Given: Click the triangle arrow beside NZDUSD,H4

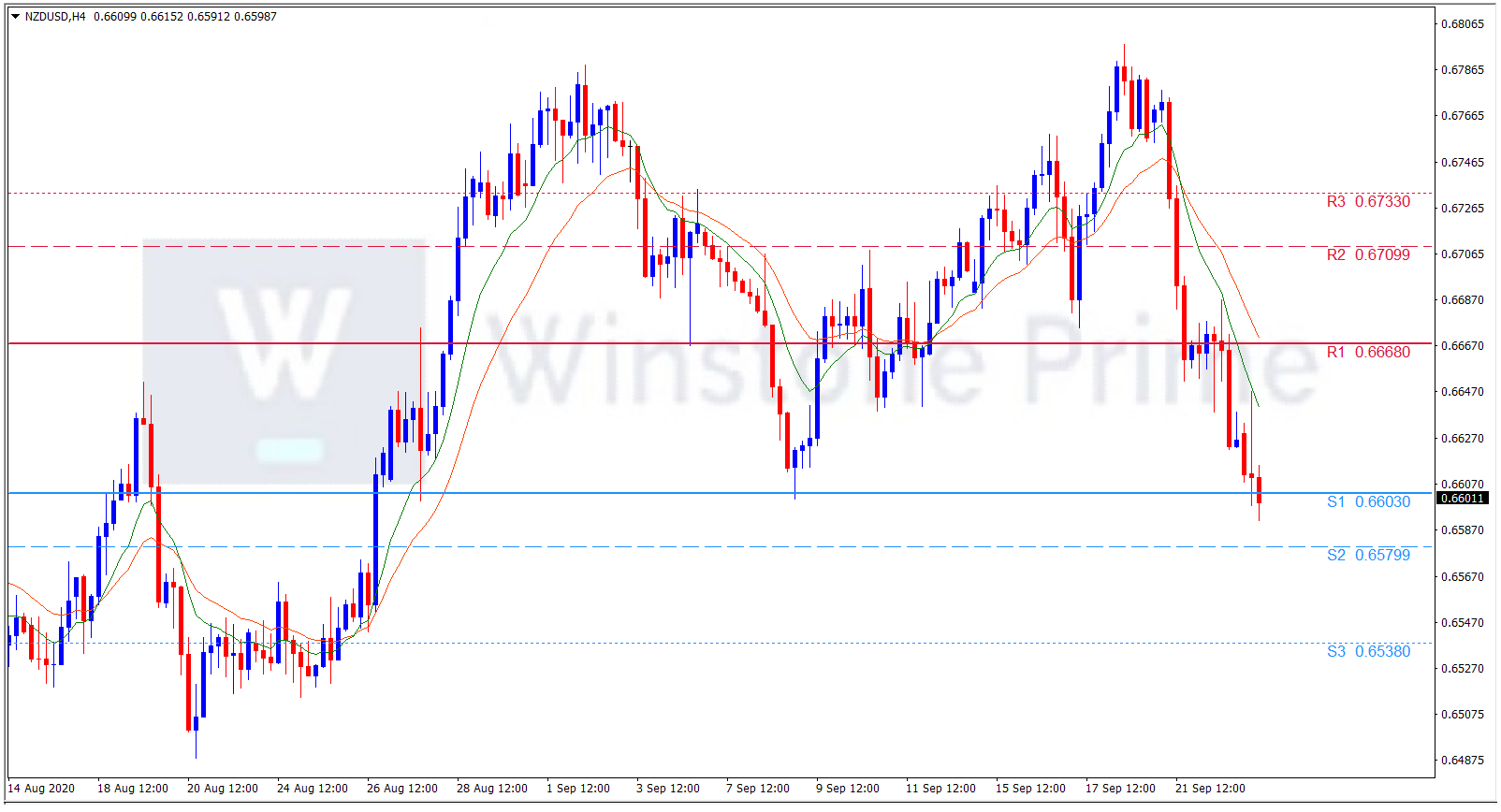Looking at the screenshot, I should click(x=16, y=17).
